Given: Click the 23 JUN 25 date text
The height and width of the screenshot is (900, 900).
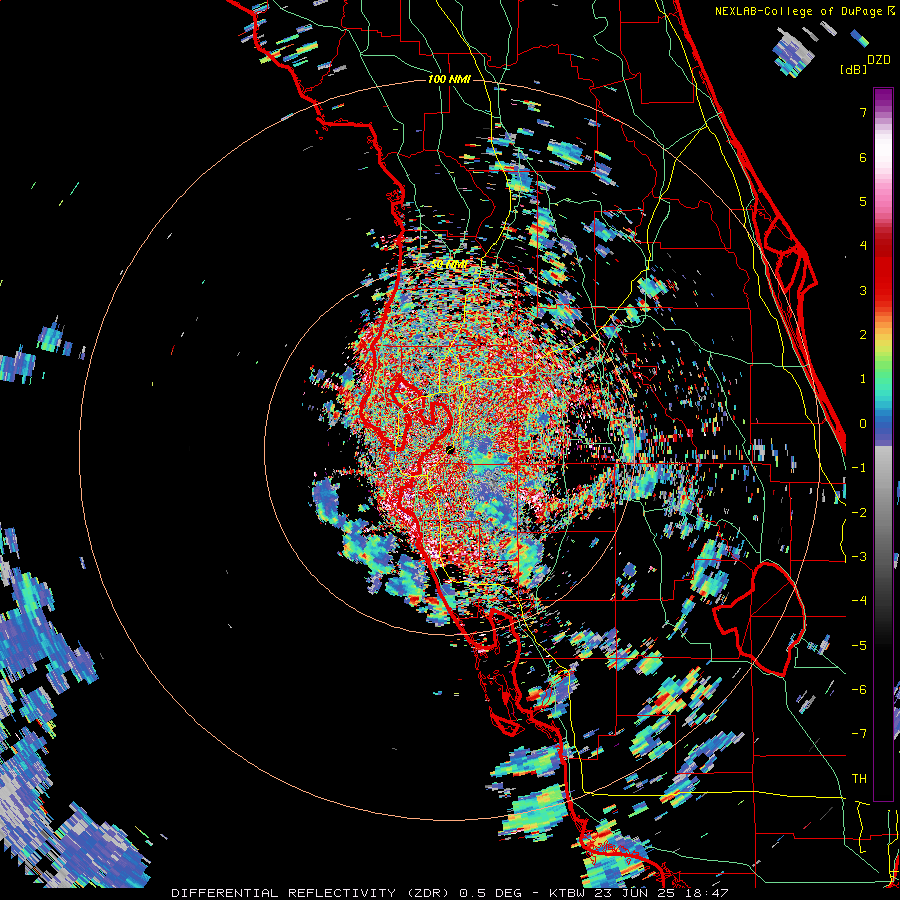Looking at the screenshot, I should coord(633,893).
